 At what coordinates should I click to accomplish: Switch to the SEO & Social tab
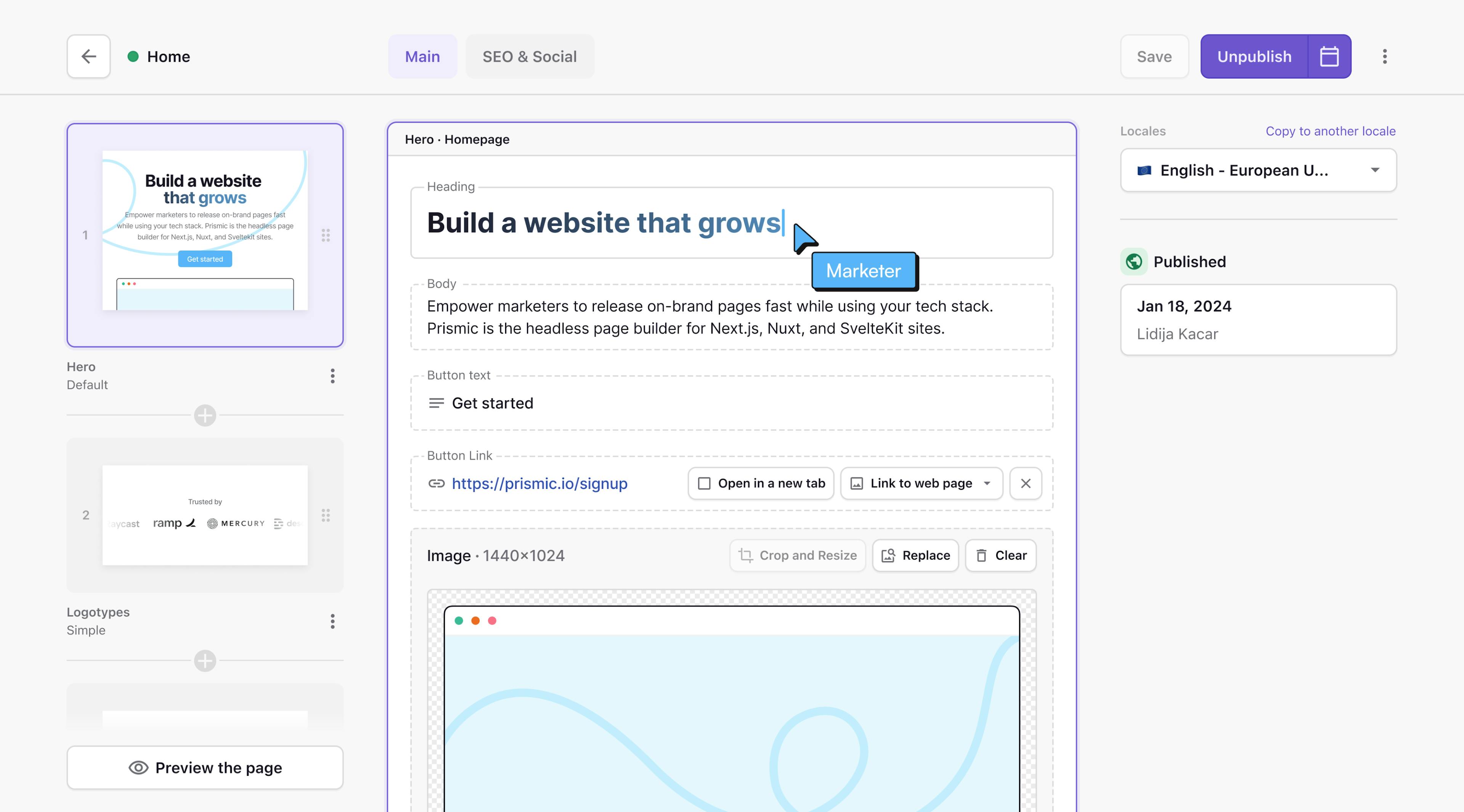pos(529,56)
